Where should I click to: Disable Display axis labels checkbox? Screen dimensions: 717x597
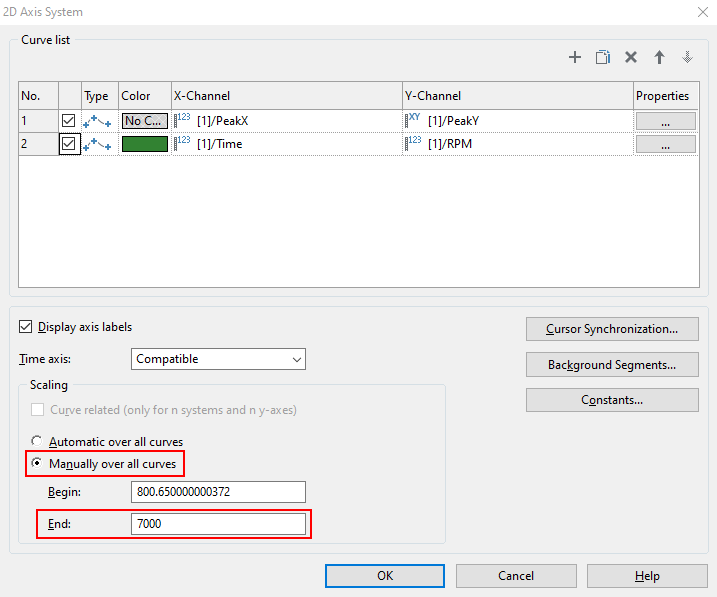pyautogui.click(x=26, y=327)
